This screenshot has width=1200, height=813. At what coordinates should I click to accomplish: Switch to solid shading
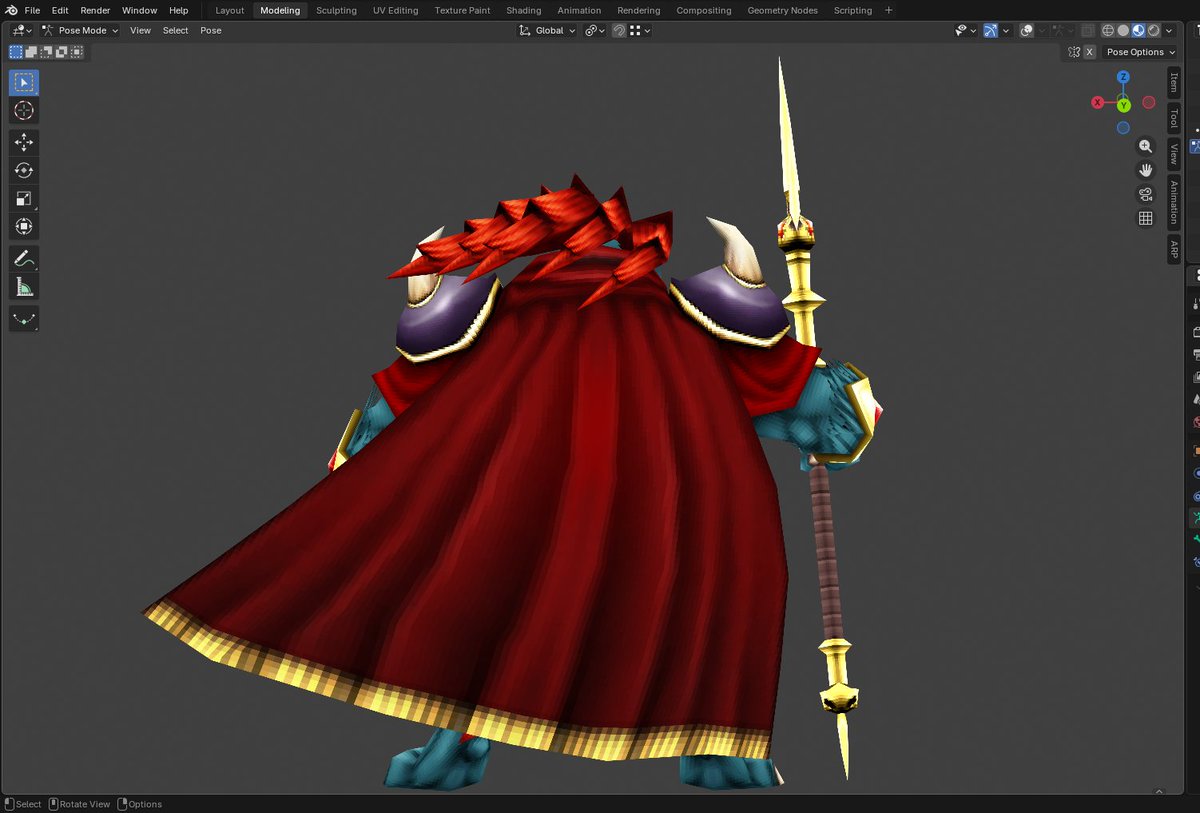[x=1123, y=31]
